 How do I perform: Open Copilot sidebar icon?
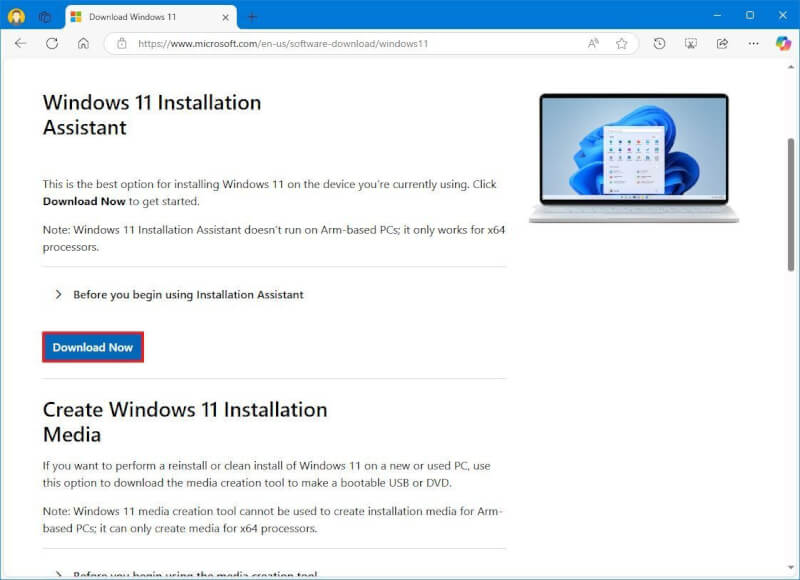pos(783,43)
